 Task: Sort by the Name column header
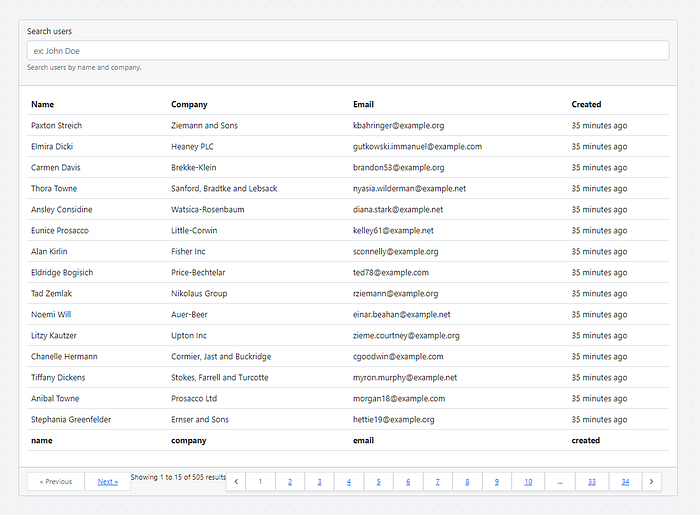42,104
